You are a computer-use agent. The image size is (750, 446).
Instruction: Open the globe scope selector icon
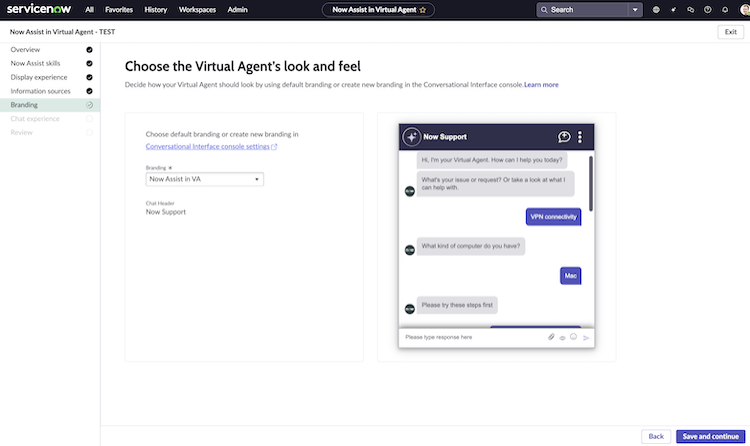(x=656, y=10)
